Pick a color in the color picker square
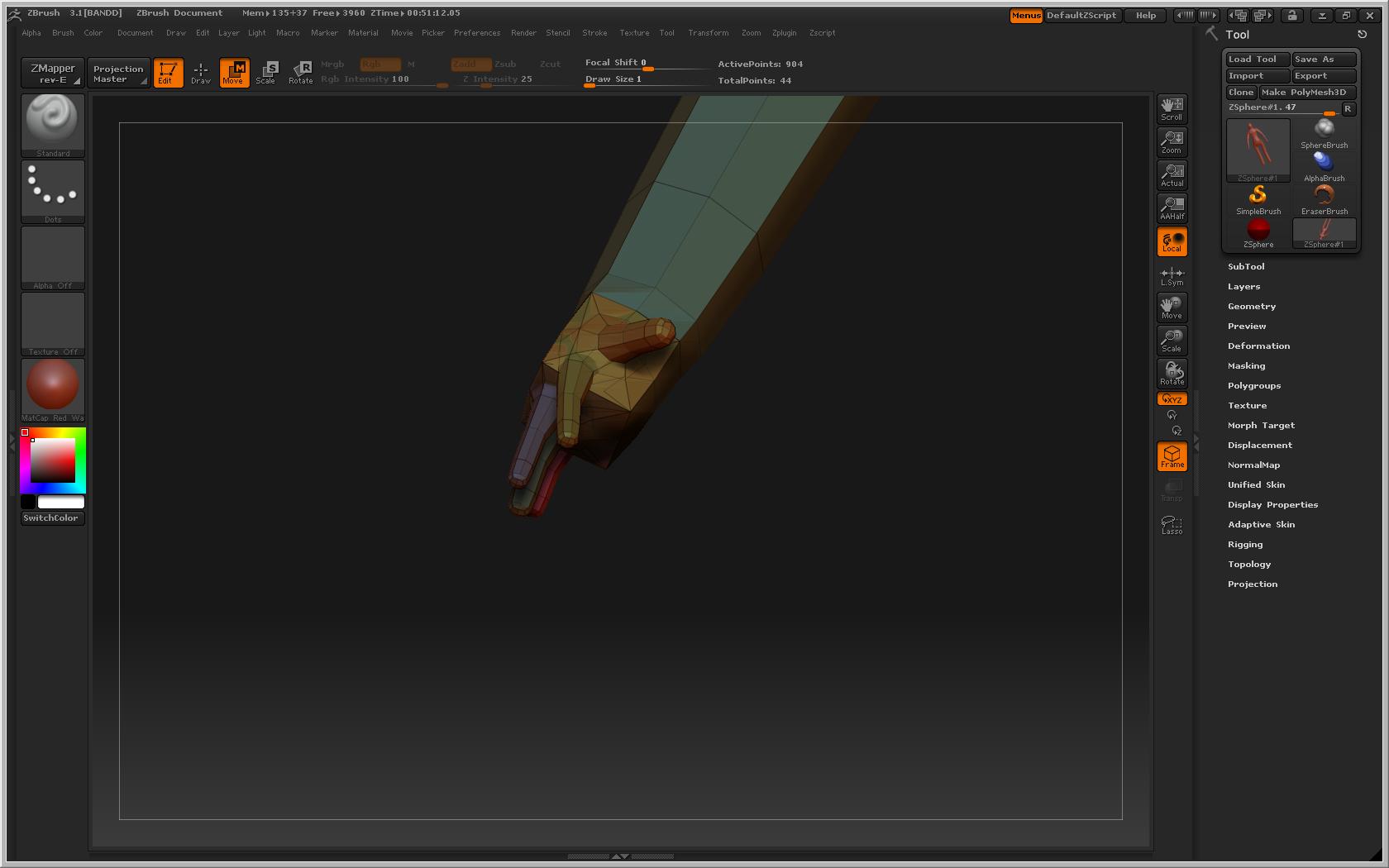This screenshot has width=1389, height=868. click(x=53, y=460)
